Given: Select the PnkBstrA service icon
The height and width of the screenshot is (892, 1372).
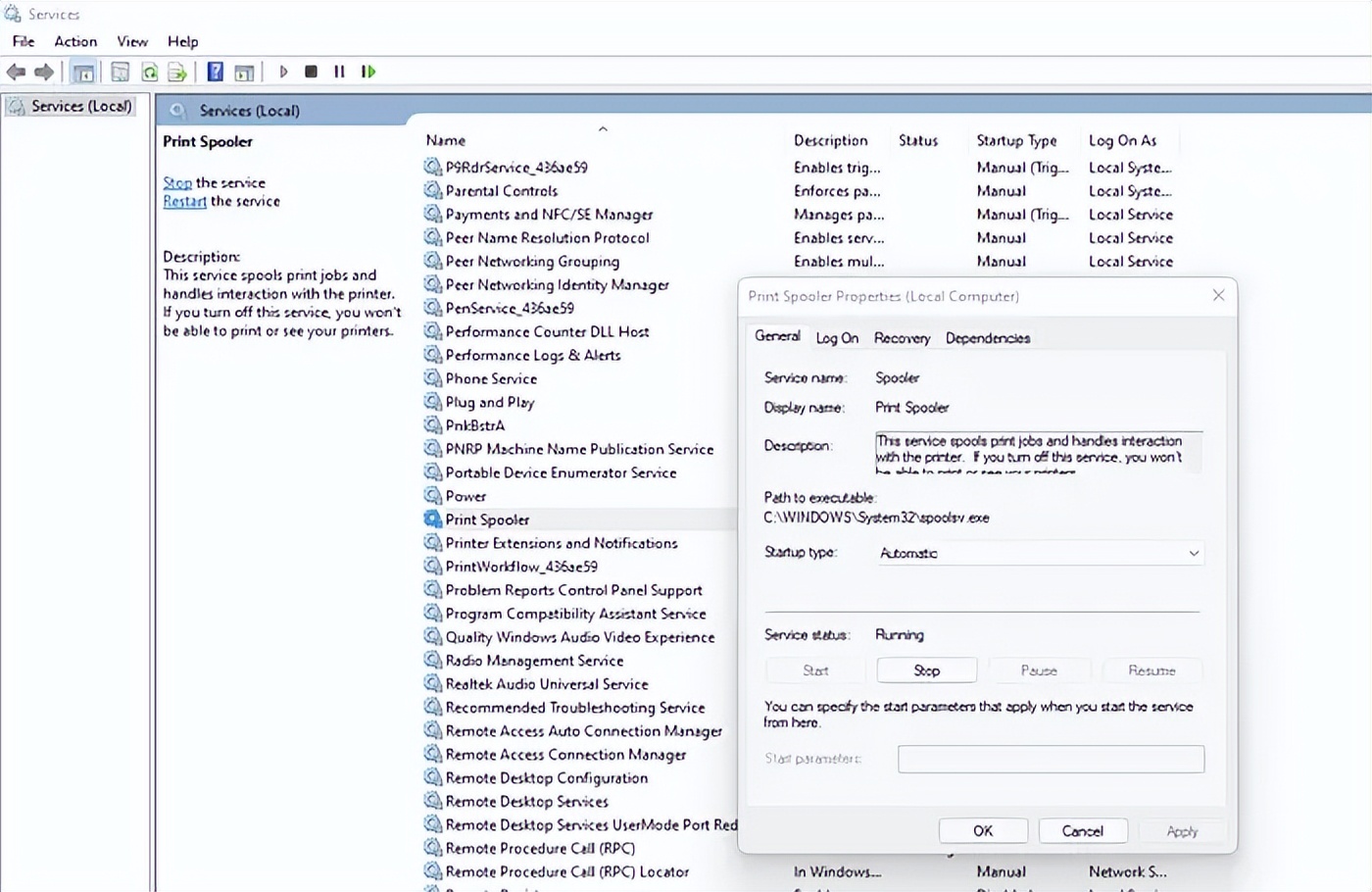Looking at the screenshot, I should click(x=432, y=425).
